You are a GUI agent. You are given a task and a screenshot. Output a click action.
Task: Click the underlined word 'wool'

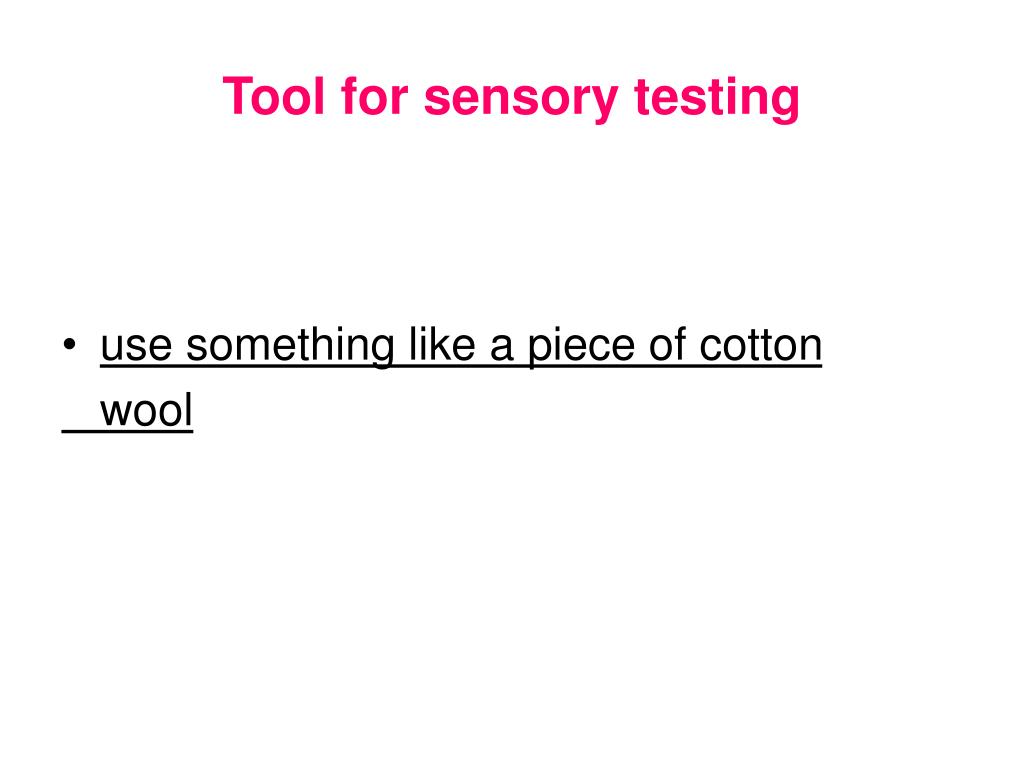pos(146,411)
